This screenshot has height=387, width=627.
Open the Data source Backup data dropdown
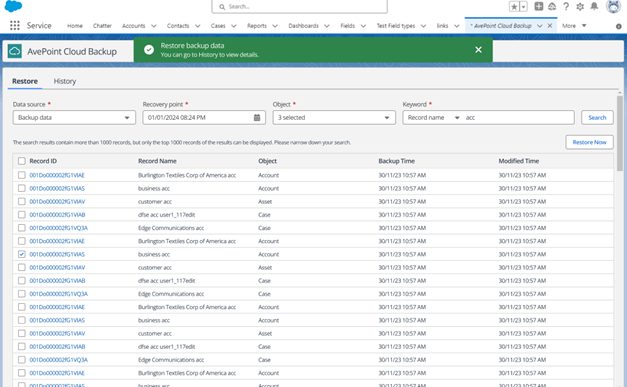coord(74,118)
